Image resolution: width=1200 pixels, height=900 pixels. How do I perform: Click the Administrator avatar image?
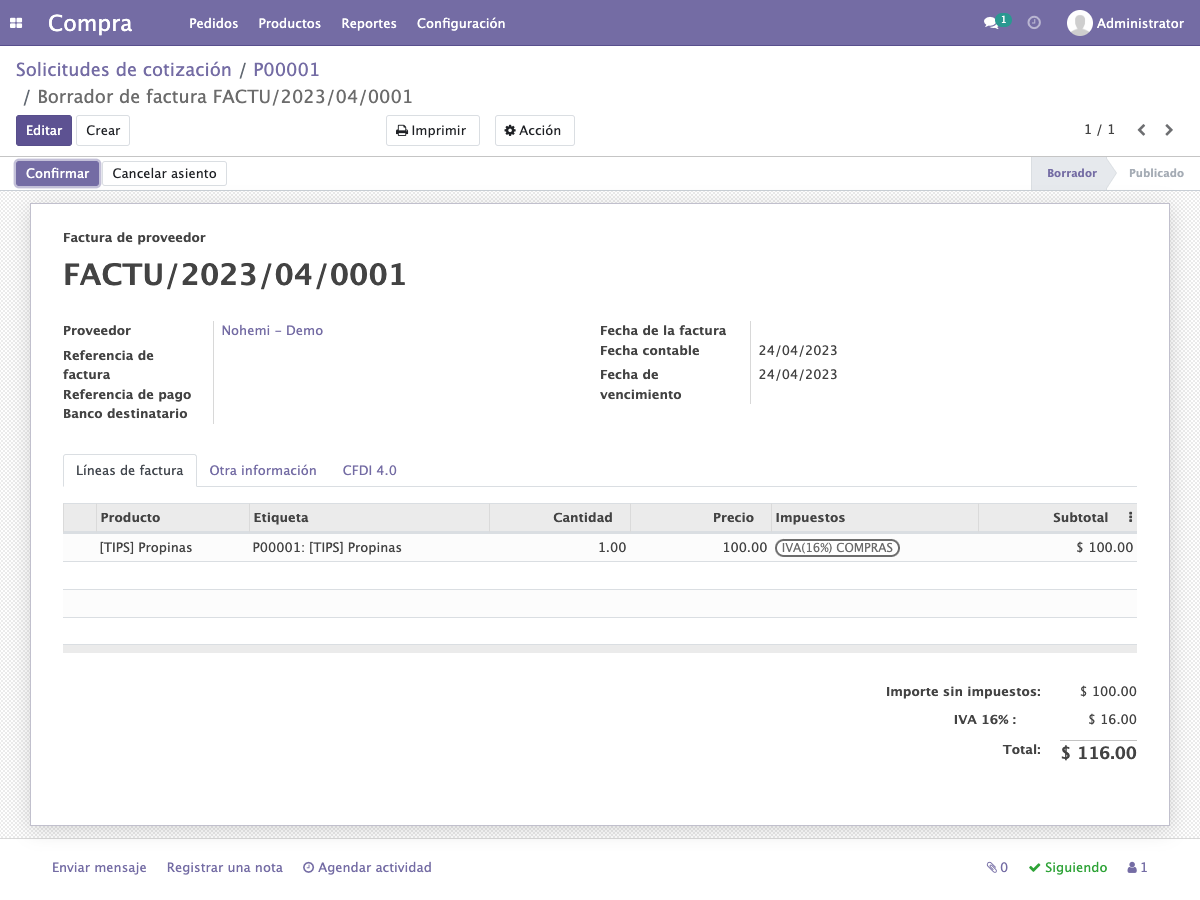click(x=1079, y=23)
